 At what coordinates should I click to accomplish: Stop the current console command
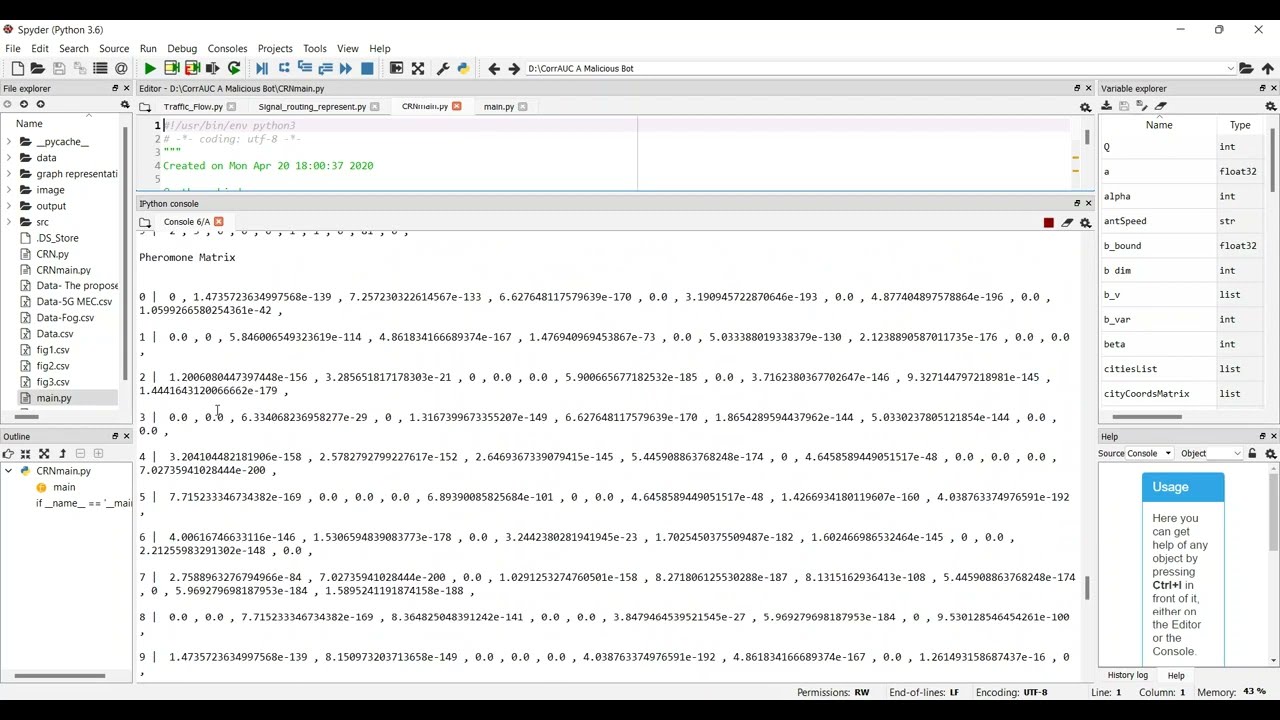click(x=1048, y=222)
